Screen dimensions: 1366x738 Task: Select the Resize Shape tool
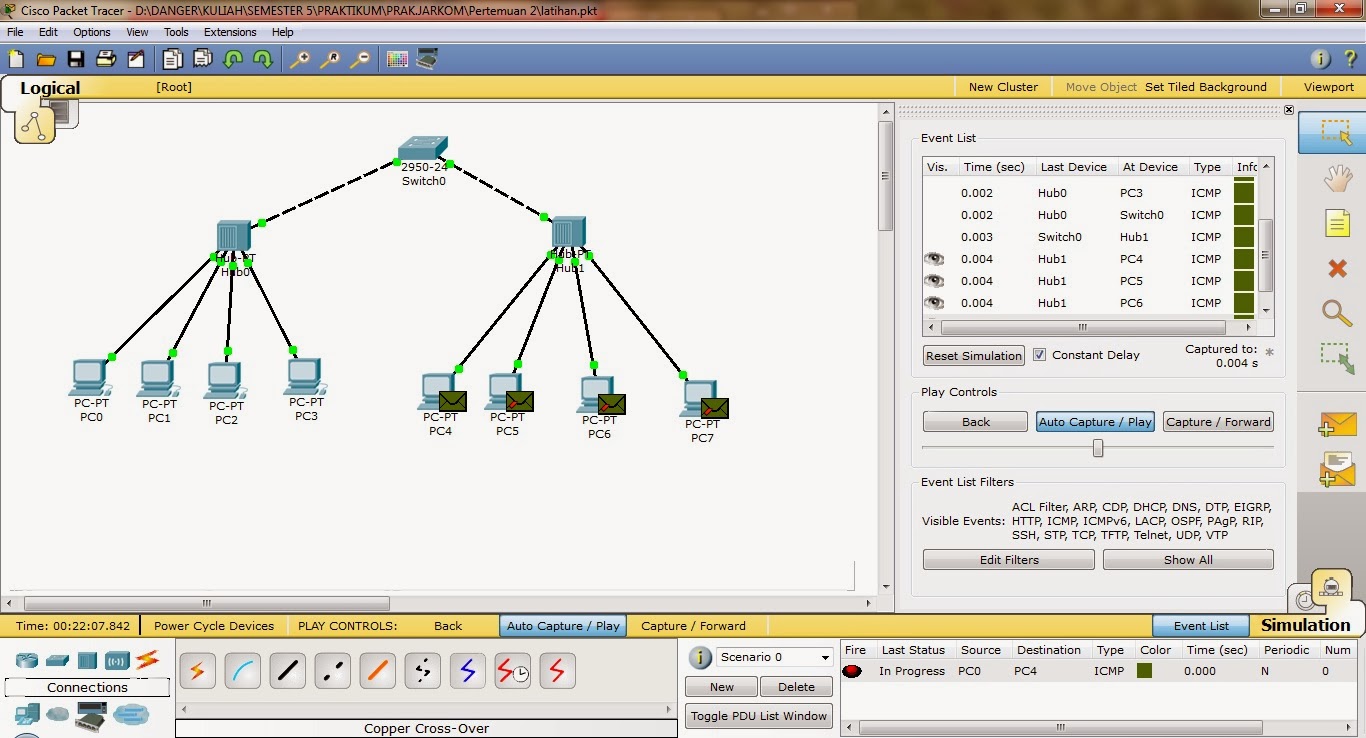[1337, 359]
